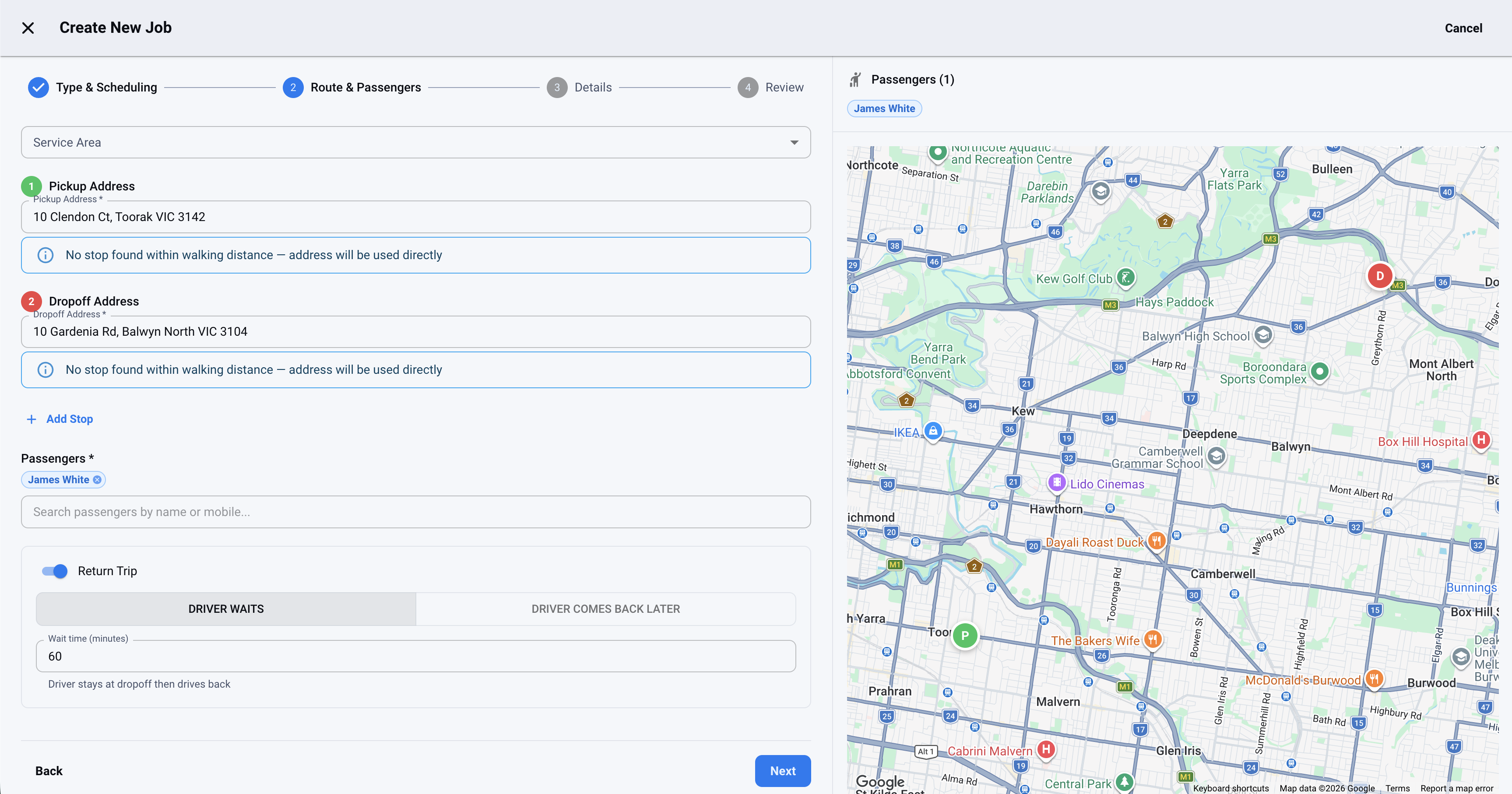Click the Cabrini Malvern hospital marker
The height and width of the screenshot is (794, 1512).
[1045, 749]
